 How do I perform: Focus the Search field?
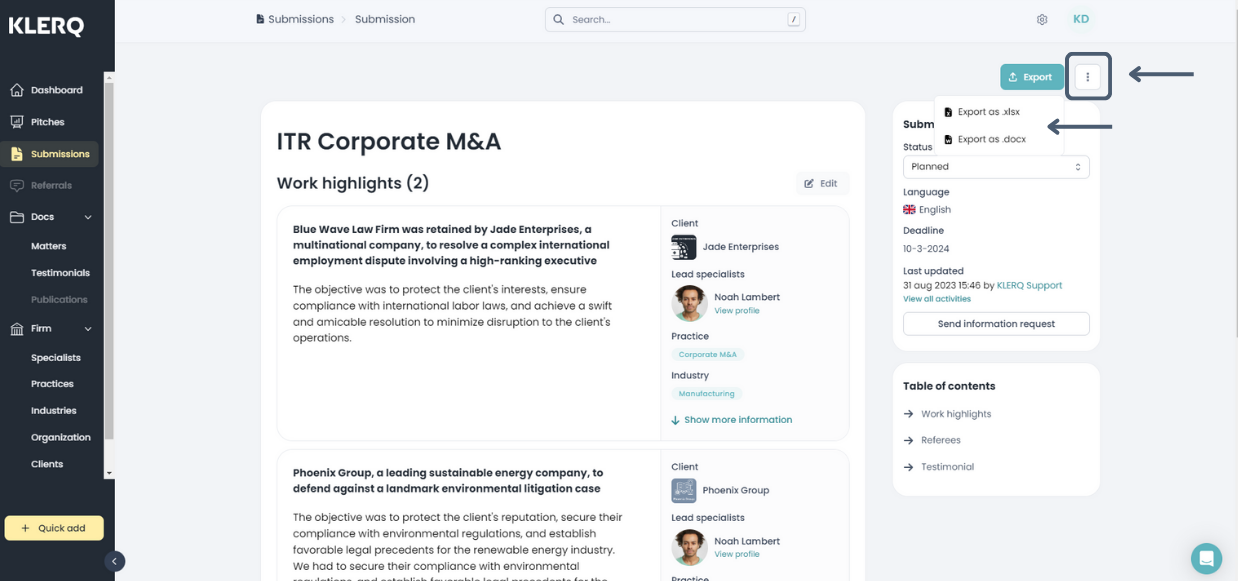[x=675, y=19]
